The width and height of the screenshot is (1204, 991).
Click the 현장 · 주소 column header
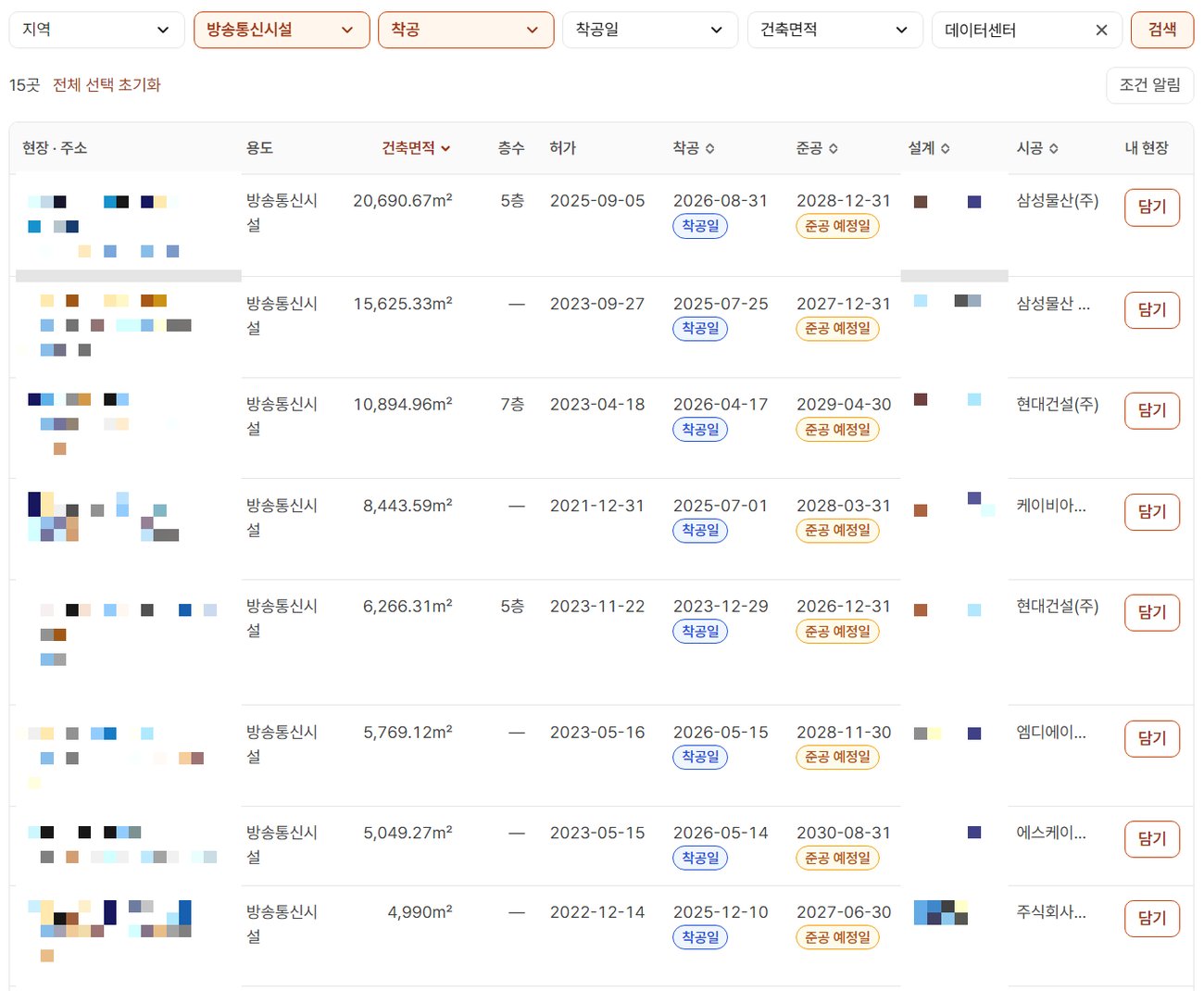click(x=55, y=148)
